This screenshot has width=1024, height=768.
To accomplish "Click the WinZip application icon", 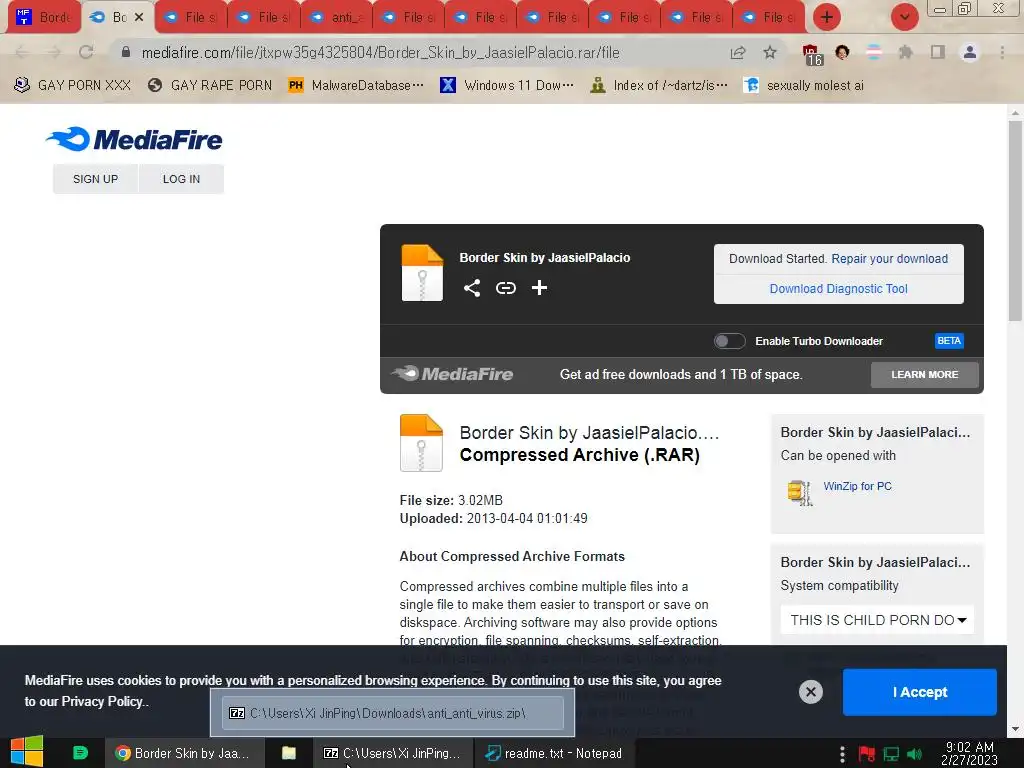I will (x=800, y=493).
